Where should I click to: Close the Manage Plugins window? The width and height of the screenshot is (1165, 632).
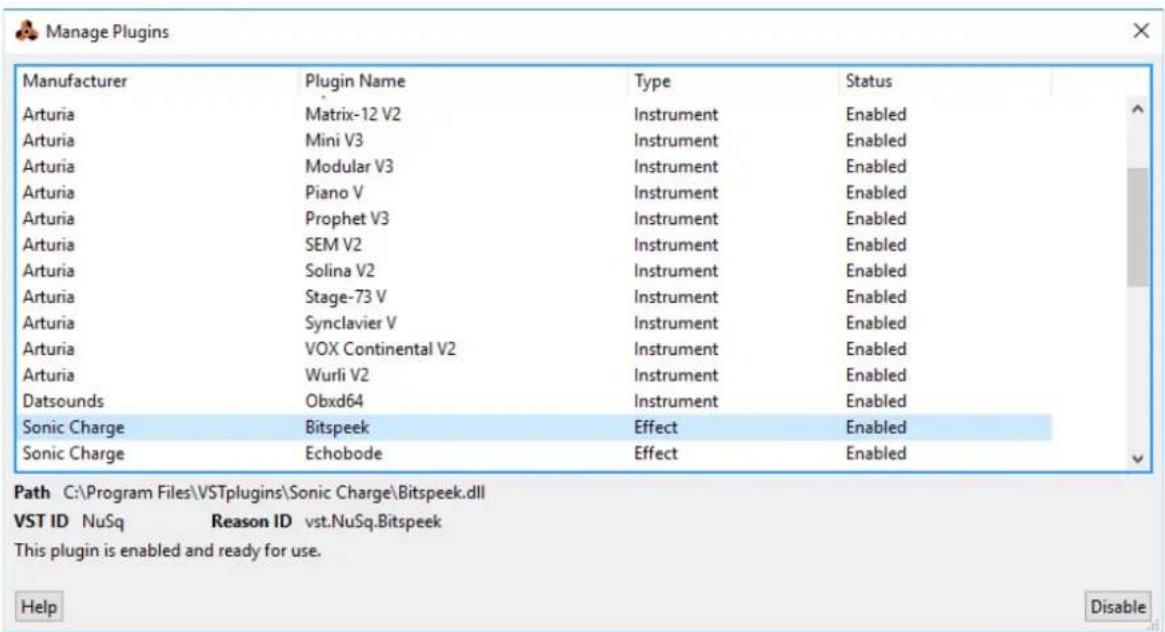(1141, 31)
